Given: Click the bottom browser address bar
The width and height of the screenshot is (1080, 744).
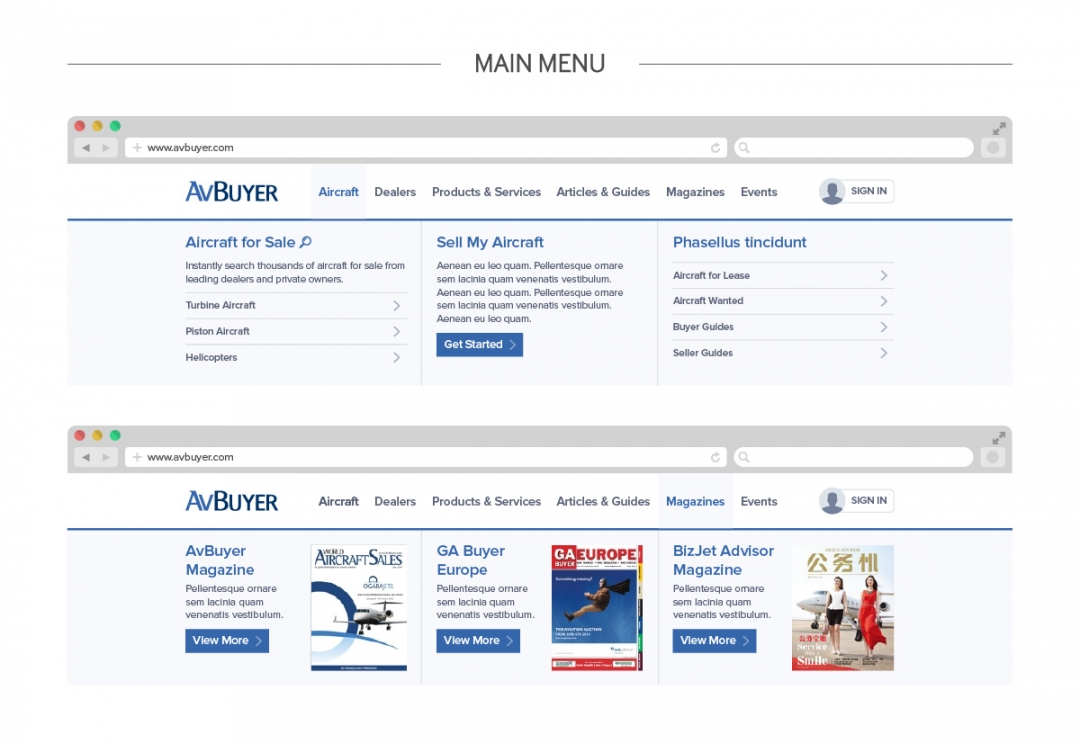Looking at the screenshot, I should point(426,457).
